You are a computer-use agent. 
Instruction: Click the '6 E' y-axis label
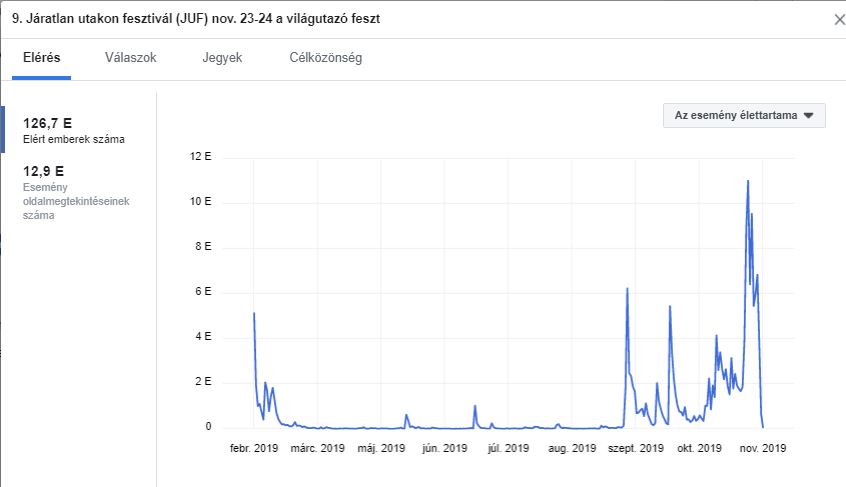pos(204,292)
